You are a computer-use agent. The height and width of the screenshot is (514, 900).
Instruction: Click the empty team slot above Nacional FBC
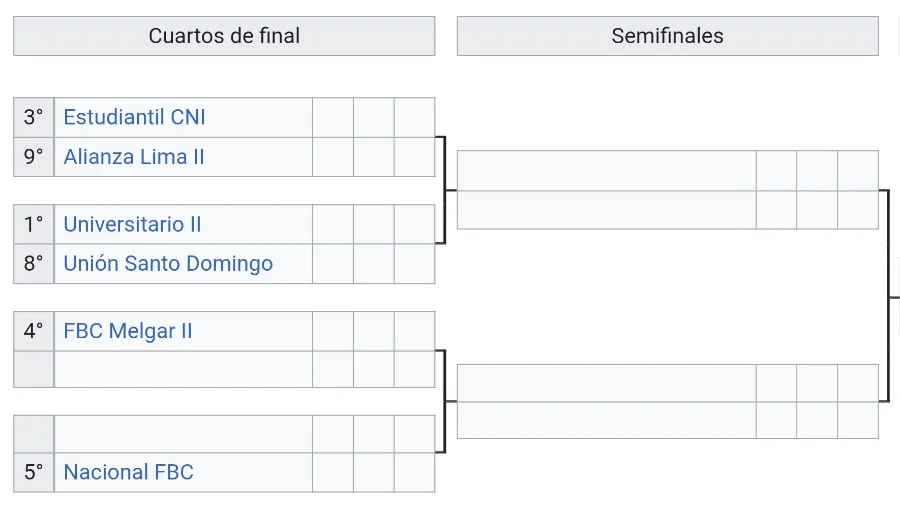(x=183, y=434)
